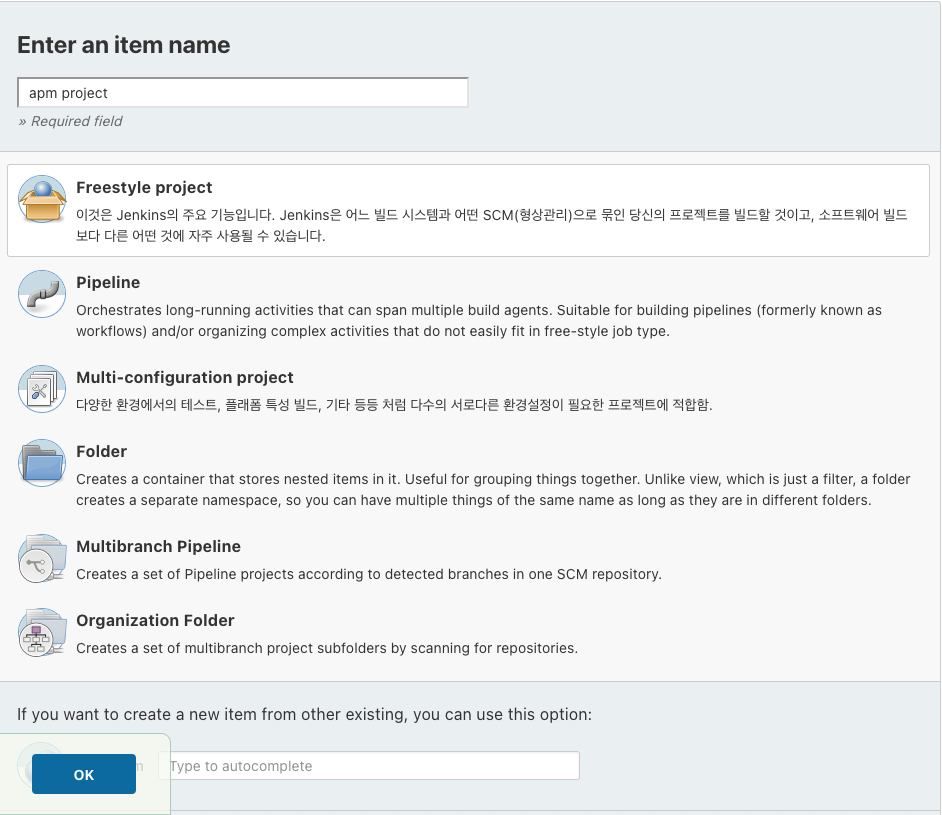Select the Organization Folder heading
942x815 pixels.
point(155,620)
